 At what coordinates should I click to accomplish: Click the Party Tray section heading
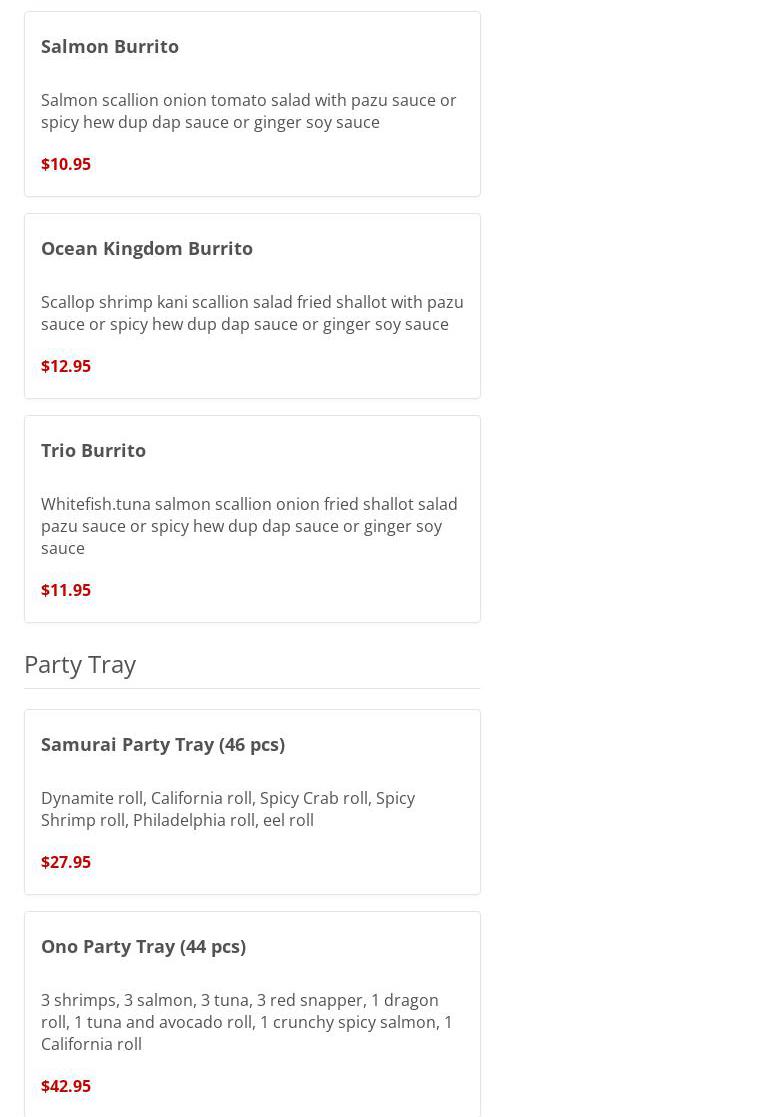pos(80,664)
